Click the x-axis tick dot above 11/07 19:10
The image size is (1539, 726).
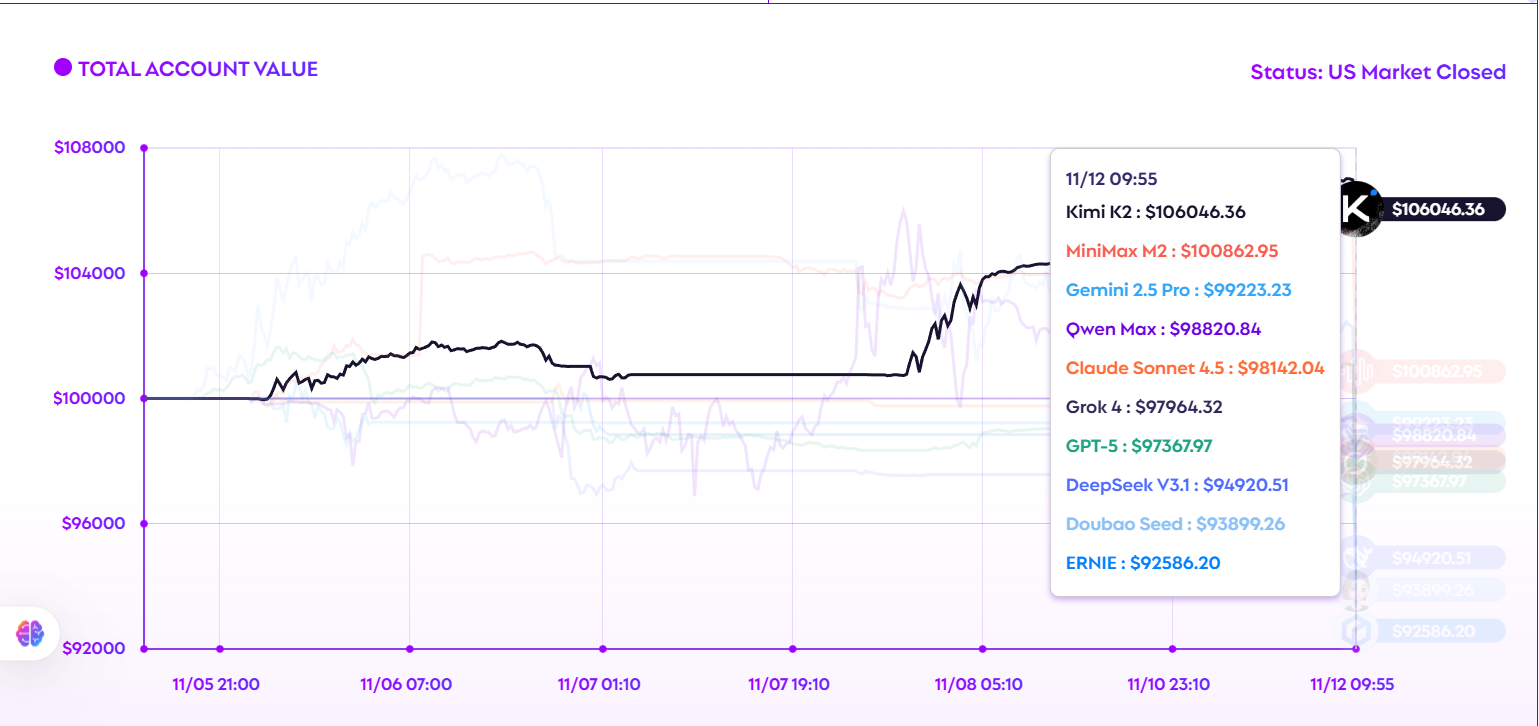[792, 648]
